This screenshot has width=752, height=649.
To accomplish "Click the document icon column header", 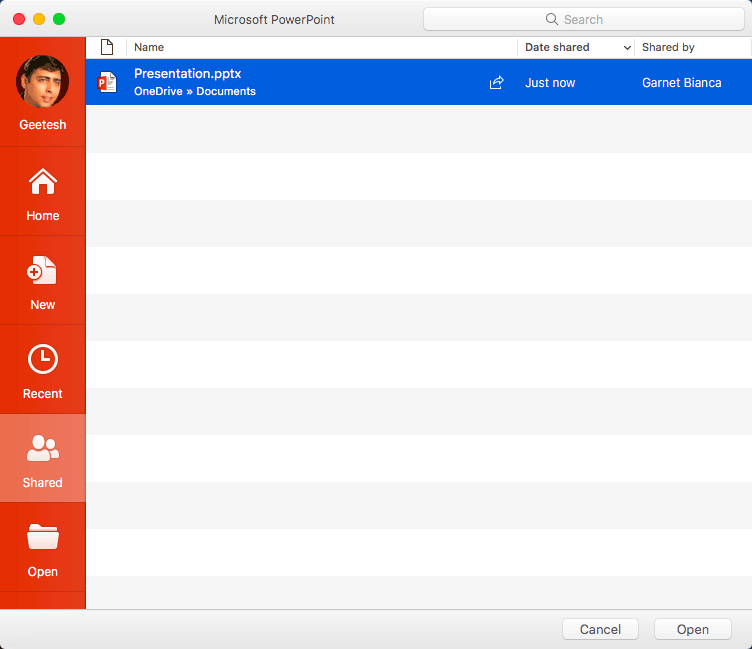I will click(107, 47).
